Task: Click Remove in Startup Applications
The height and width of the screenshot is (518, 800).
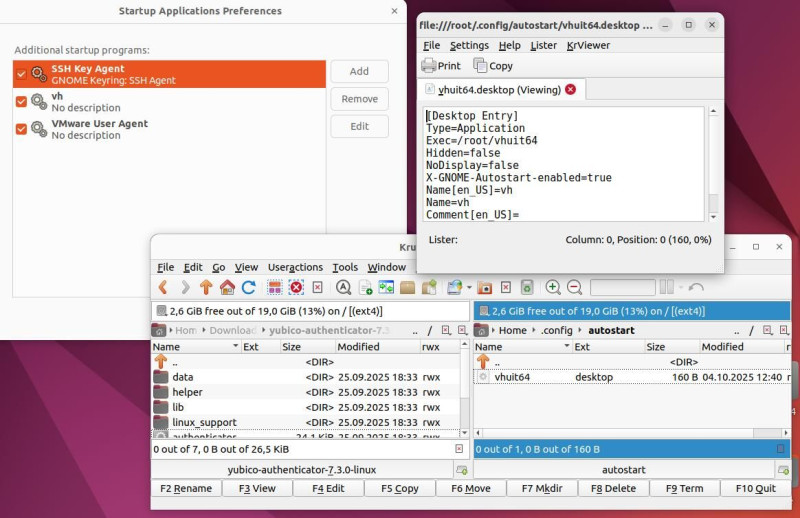Action: tap(359, 99)
